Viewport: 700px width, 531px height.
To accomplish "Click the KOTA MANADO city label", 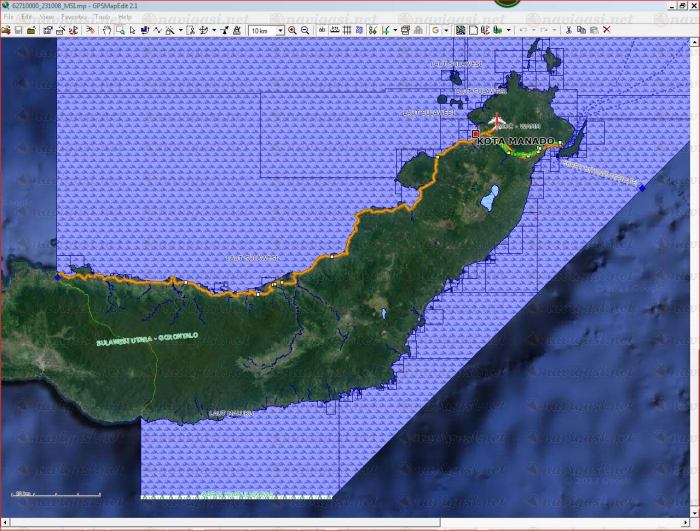I will coord(515,141).
